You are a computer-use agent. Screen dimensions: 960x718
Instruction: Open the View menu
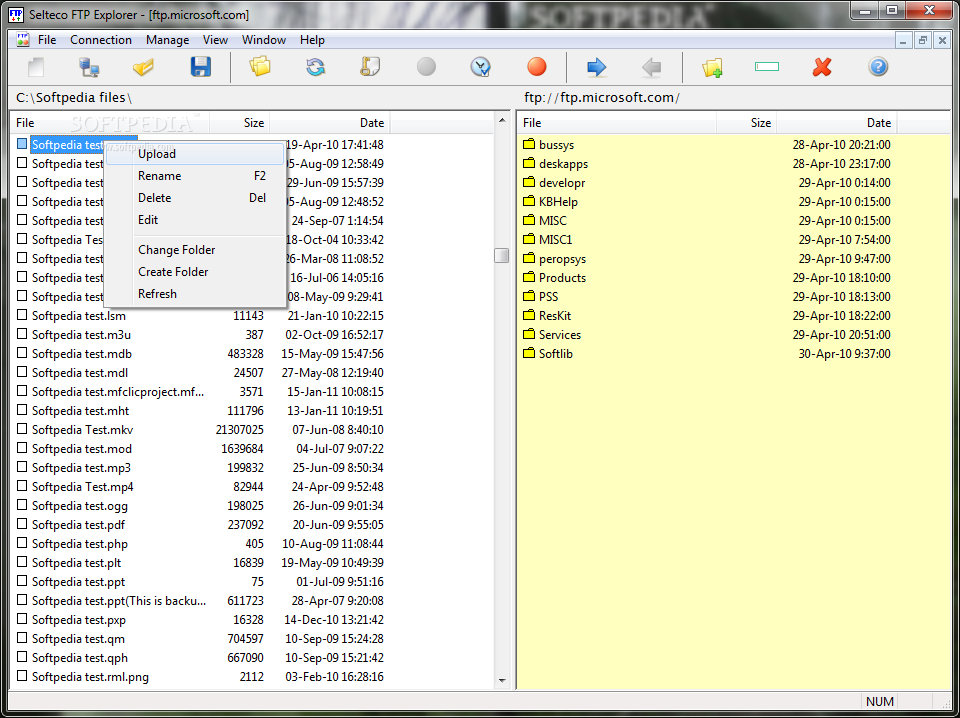216,40
